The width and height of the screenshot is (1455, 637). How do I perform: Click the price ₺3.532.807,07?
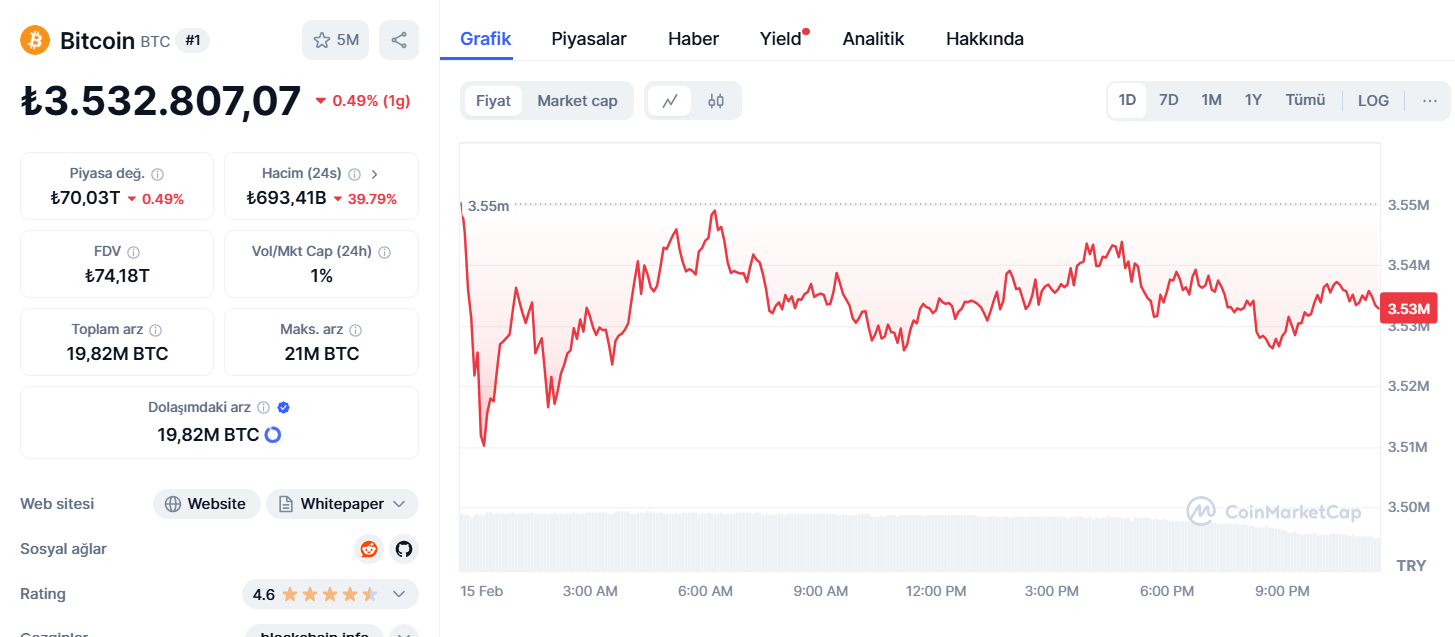click(x=160, y=101)
